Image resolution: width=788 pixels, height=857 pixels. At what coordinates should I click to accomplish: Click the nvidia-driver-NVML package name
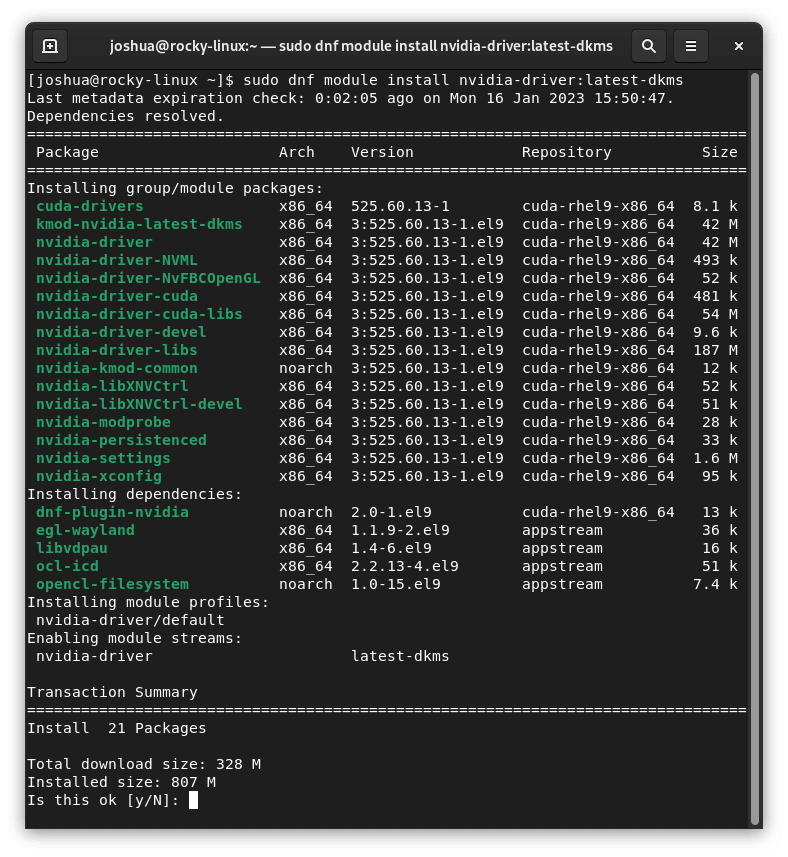(117, 260)
